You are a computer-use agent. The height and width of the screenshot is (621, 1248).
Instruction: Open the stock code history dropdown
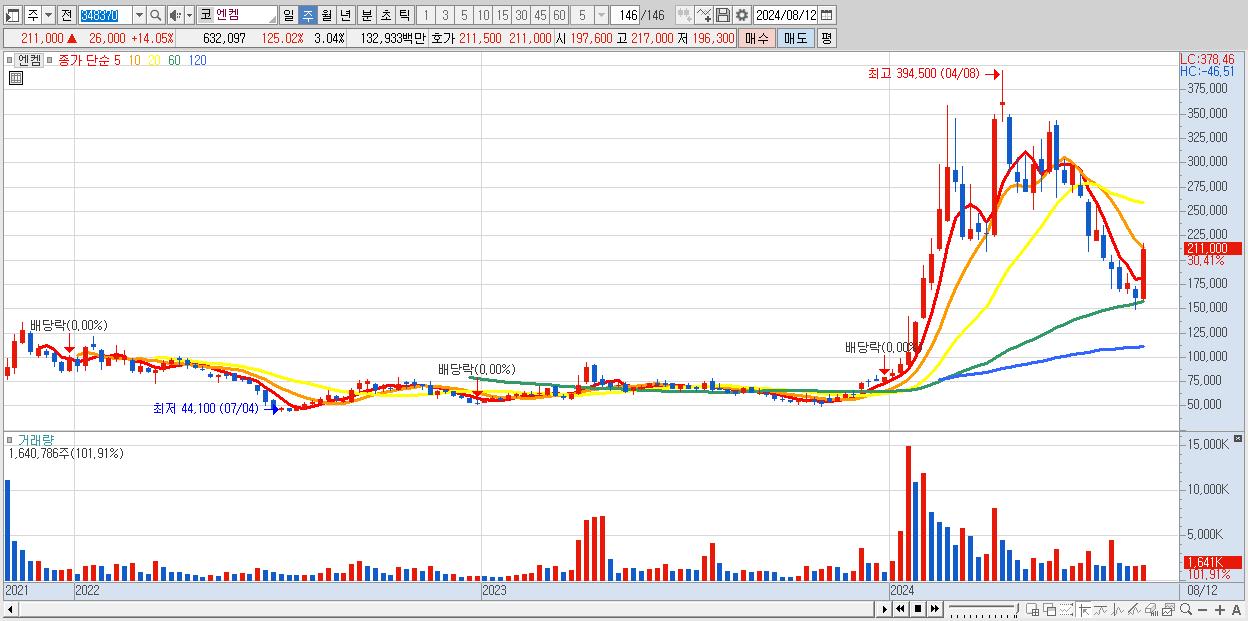click(139, 15)
